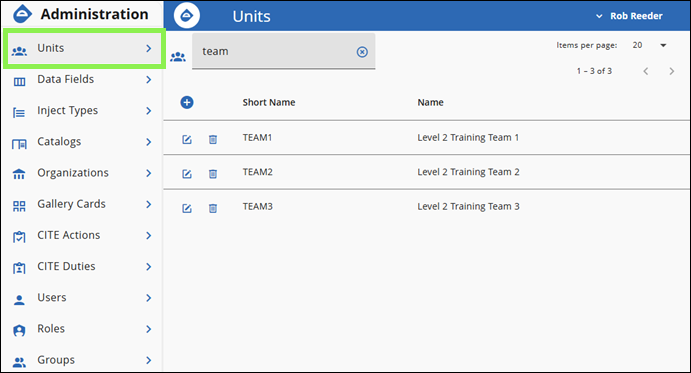Sort by Short Name column header

269,102
